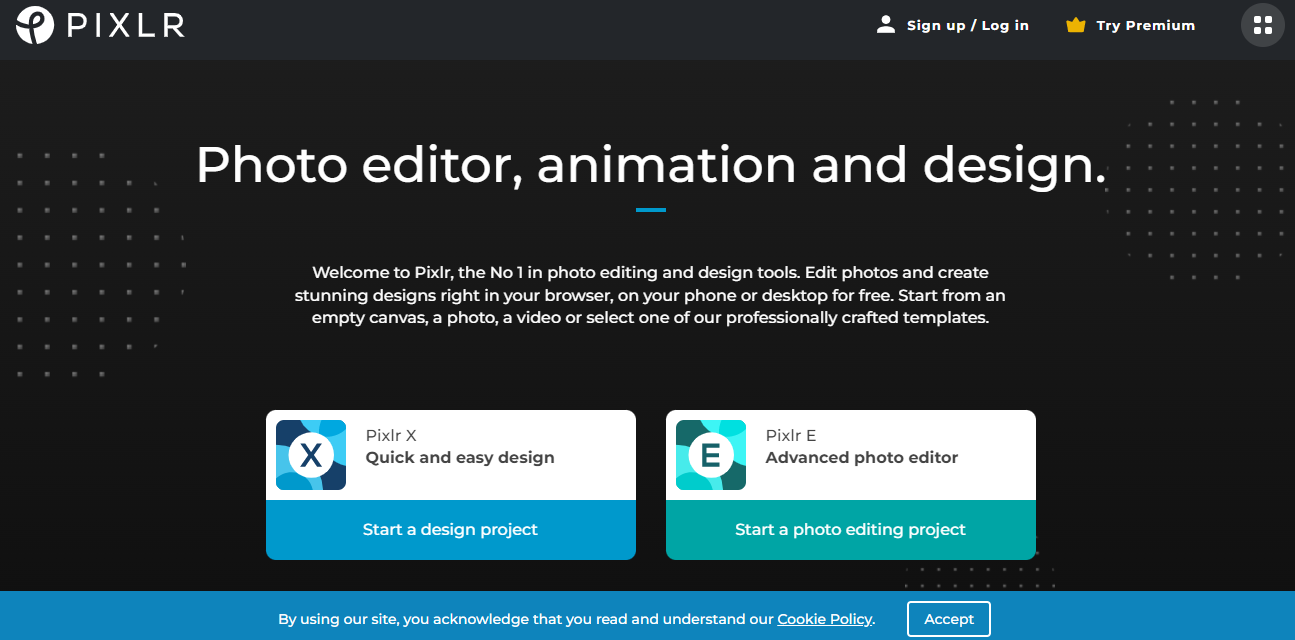The width and height of the screenshot is (1295, 640).
Task: Click the crown icon beside Try Premium
Action: (x=1076, y=25)
